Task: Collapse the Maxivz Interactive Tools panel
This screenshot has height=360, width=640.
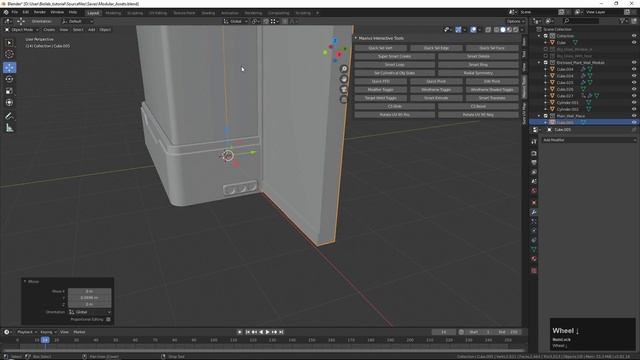Action: pyautogui.click(x=356, y=38)
